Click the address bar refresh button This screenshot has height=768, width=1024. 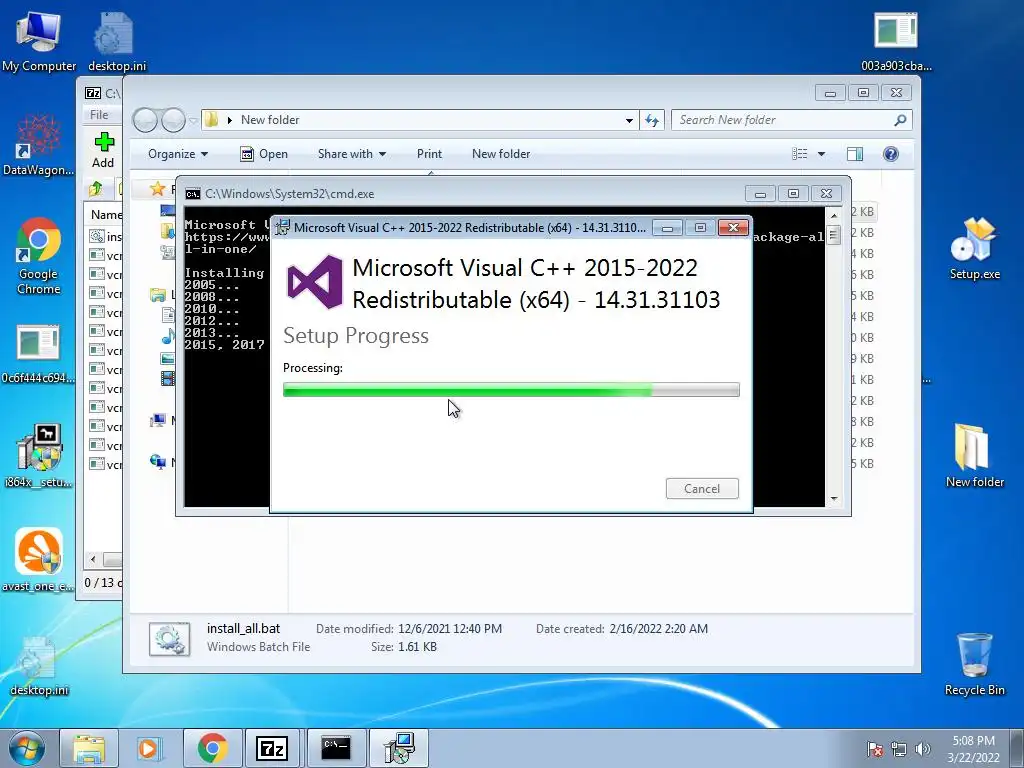click(x=652, y=120)
